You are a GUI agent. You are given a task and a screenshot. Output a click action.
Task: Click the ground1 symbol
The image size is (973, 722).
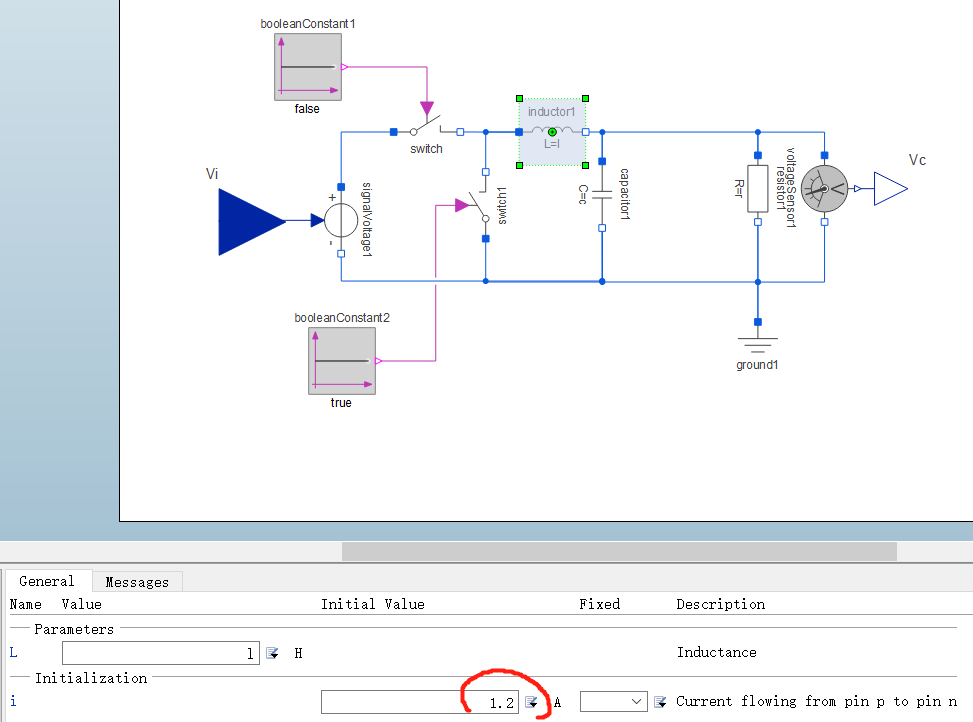click(x=758, y=339)
